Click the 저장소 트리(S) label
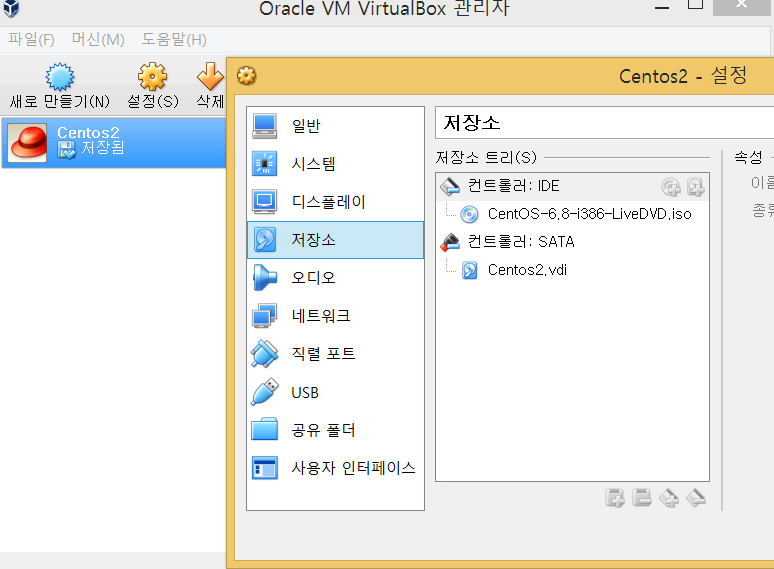 (x=486, y=157)
